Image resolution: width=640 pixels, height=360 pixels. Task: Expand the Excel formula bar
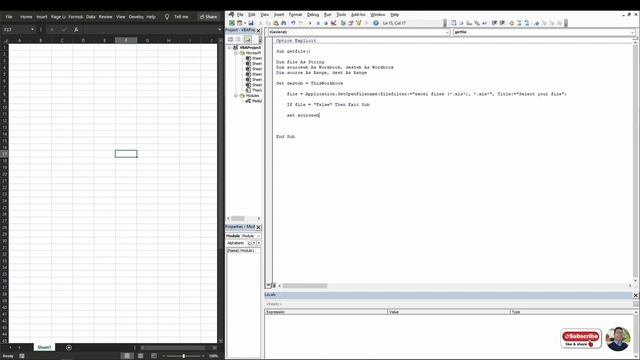[220, 30]
